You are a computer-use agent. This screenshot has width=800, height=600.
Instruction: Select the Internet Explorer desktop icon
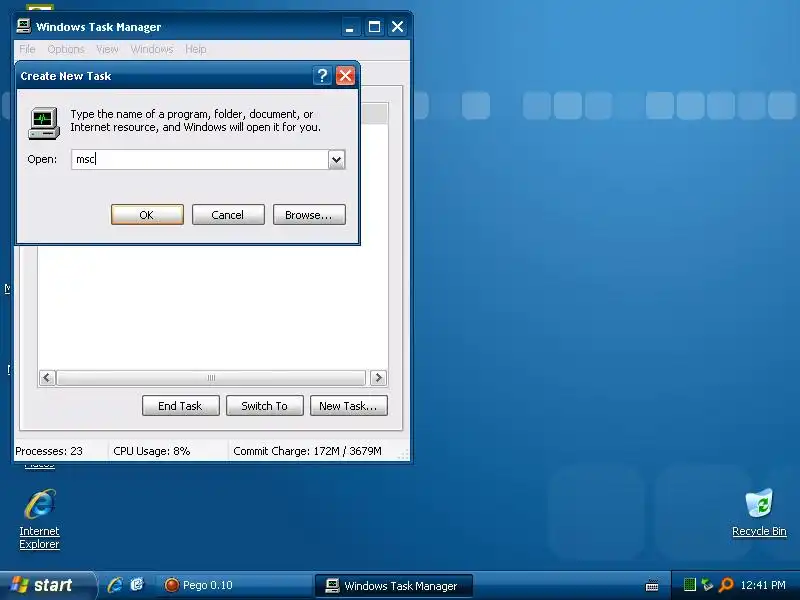(x=39, y=519)
